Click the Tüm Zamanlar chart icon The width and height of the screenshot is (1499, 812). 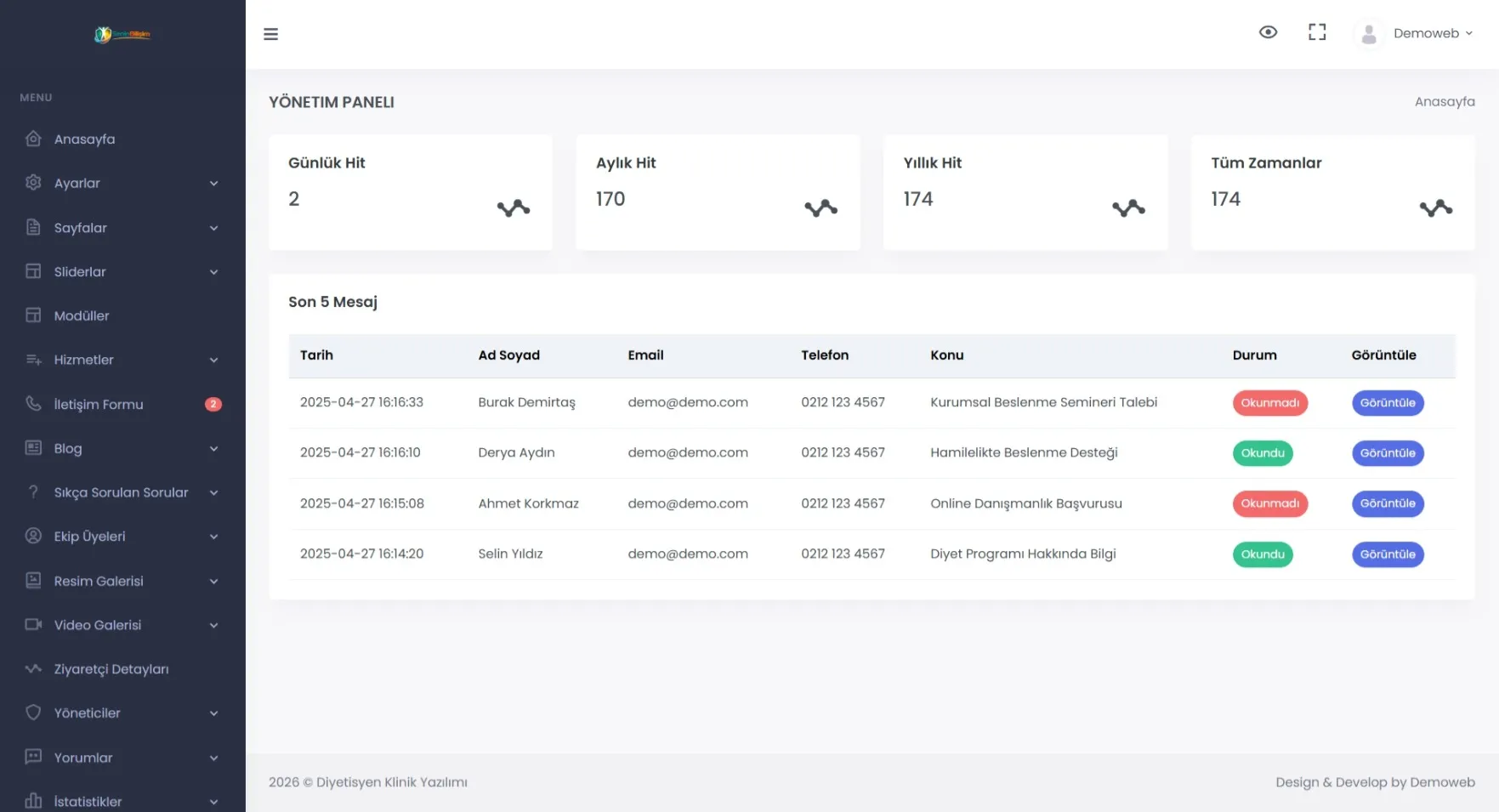click(1435, 208)
